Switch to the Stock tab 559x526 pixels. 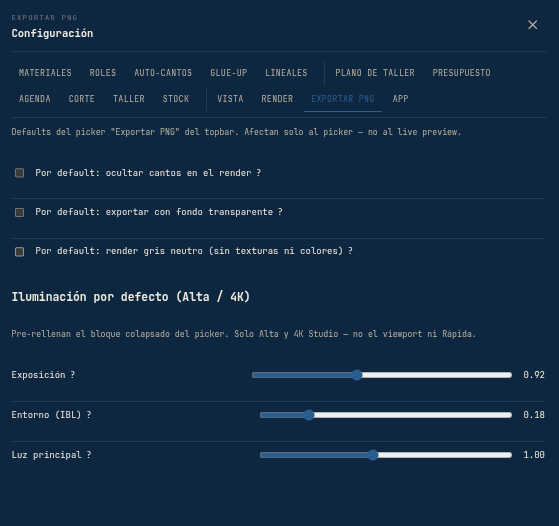click(176, 99)
